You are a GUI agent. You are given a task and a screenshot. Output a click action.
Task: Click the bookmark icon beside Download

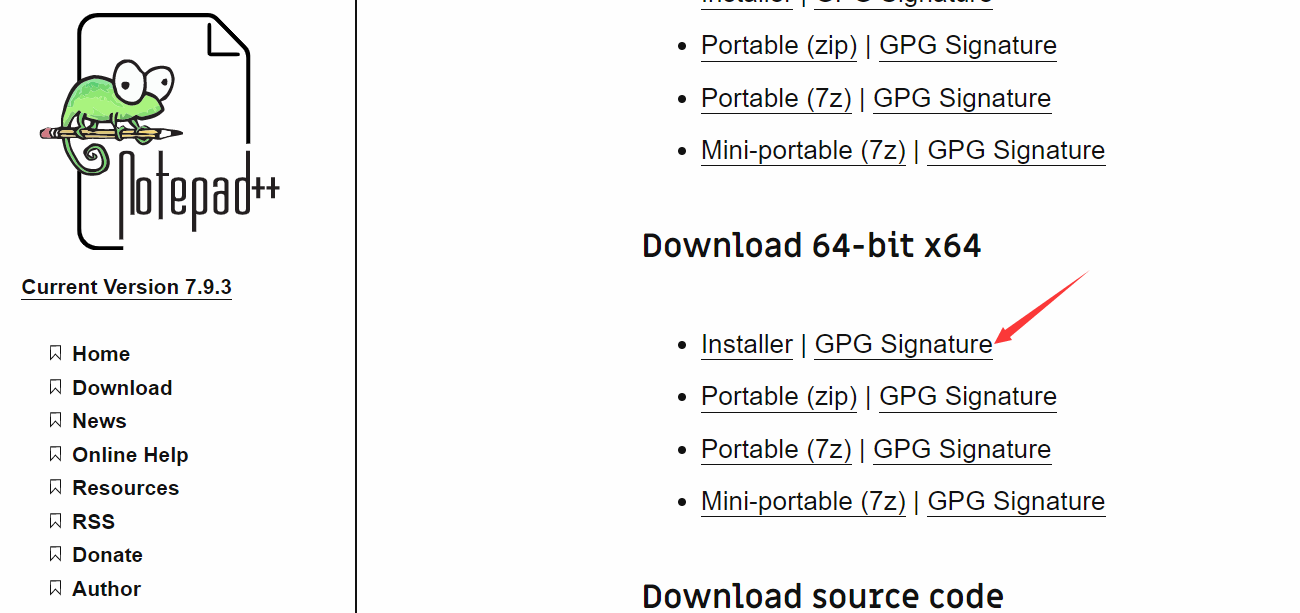coord(55,387)
